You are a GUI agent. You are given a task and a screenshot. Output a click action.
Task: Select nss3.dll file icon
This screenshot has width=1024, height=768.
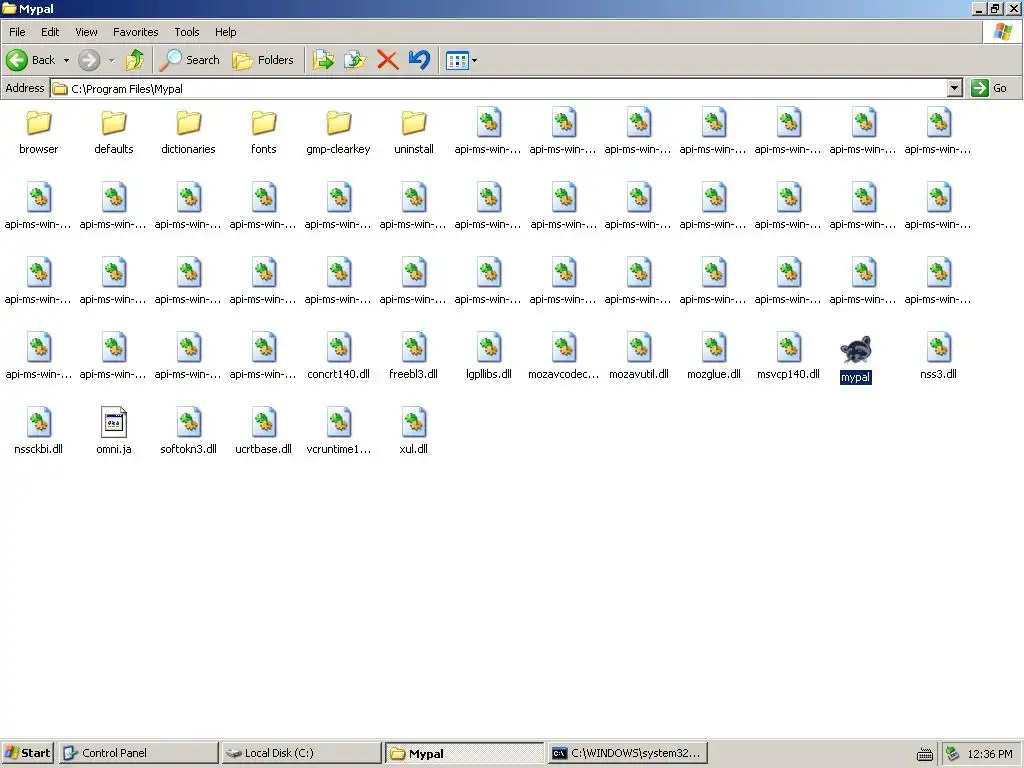coord(938,347)
